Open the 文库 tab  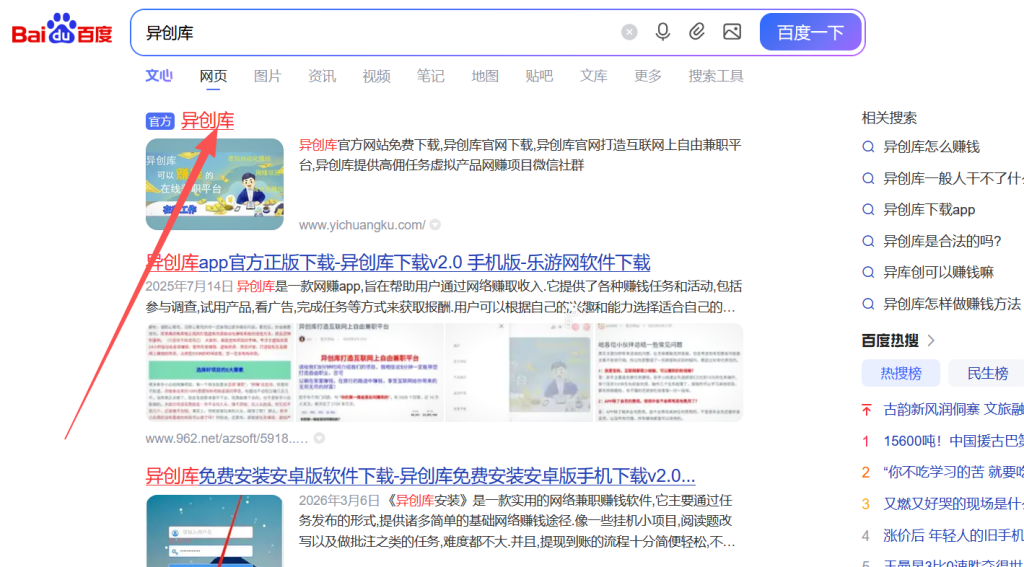pyautogui.click(x=594, y=76)
